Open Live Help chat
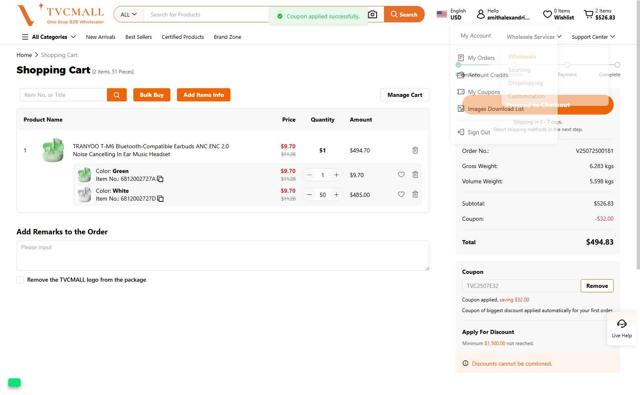640x395 pixels. [x=622, y=328]
